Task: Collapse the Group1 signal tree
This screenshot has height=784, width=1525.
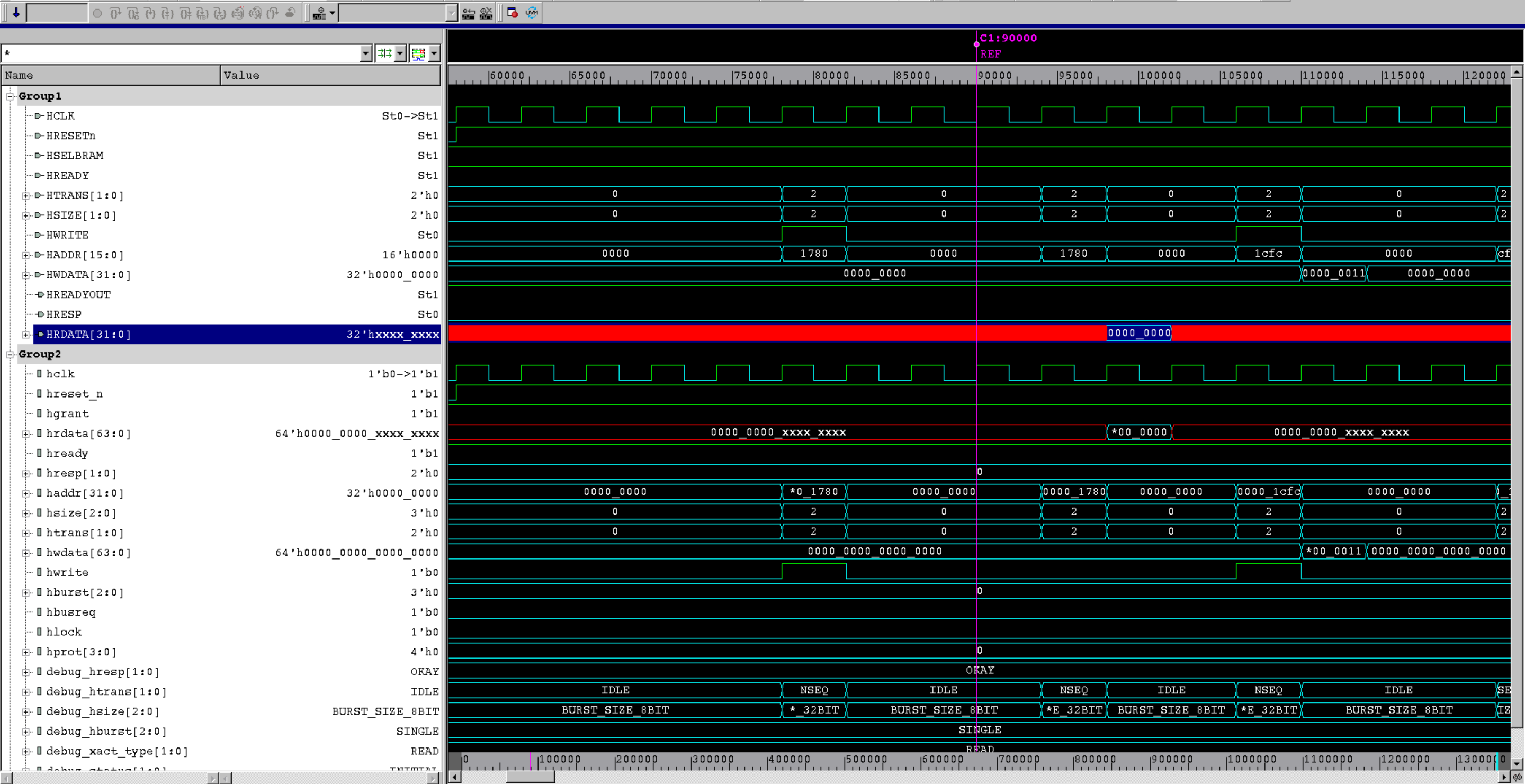Action: pyautogui.click(x=10, y=96)
